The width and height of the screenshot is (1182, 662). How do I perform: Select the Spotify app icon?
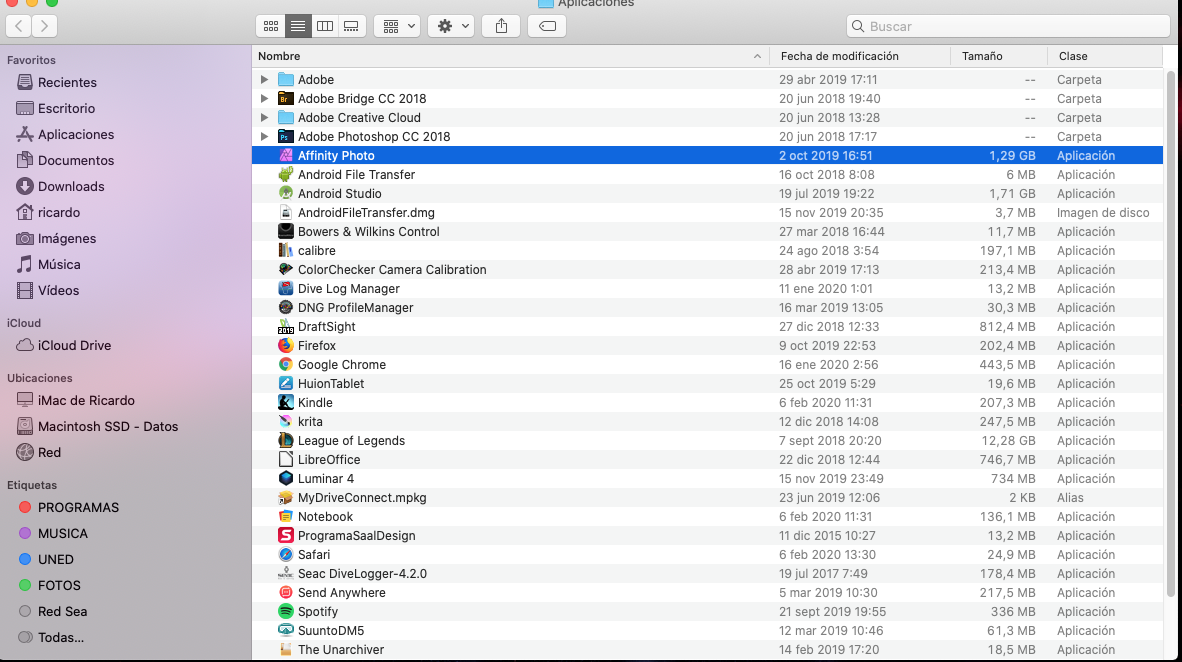tap(286, 611)
